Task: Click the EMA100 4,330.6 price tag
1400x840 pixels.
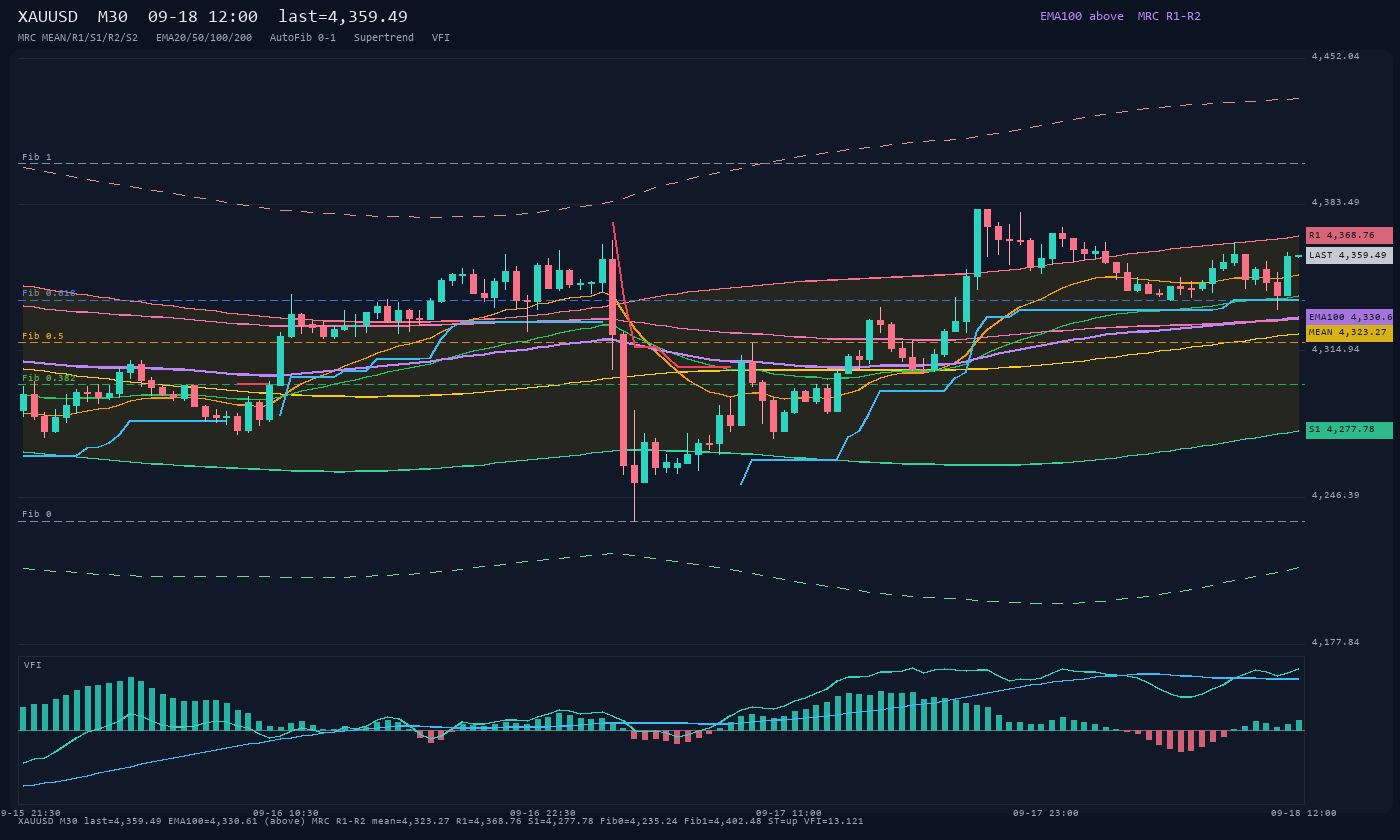Action: tap(1349, 317)
